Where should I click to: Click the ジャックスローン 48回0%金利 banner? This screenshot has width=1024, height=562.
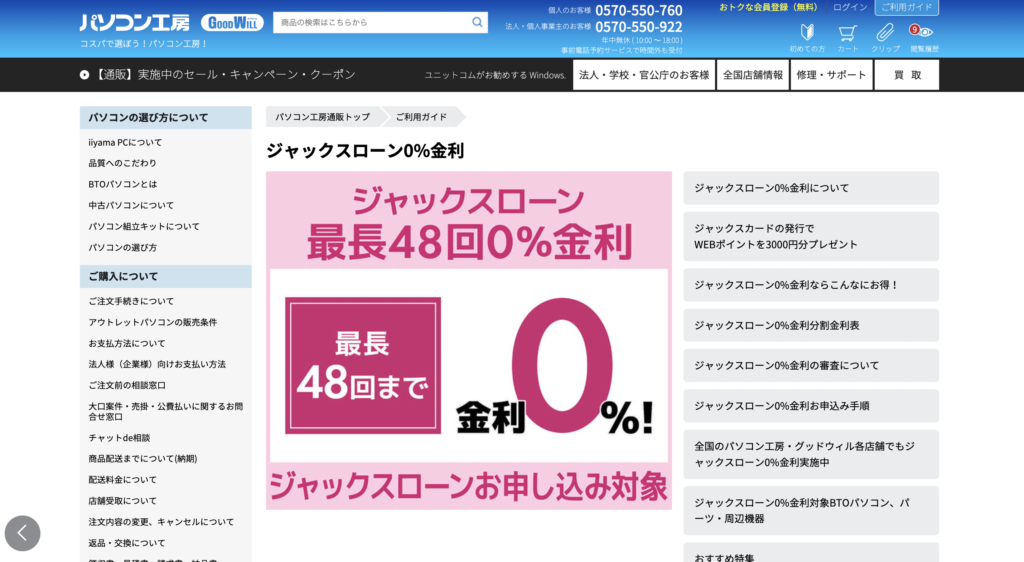click(x=469, y=340)
